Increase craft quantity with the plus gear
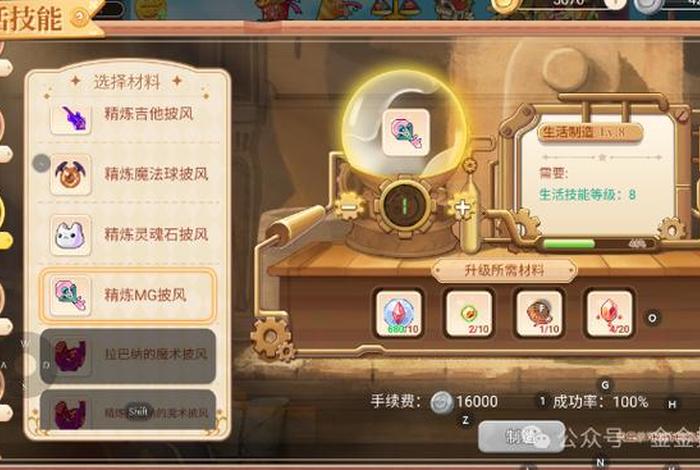The width and height of the screenshot is (700, 470). point(462,208)
